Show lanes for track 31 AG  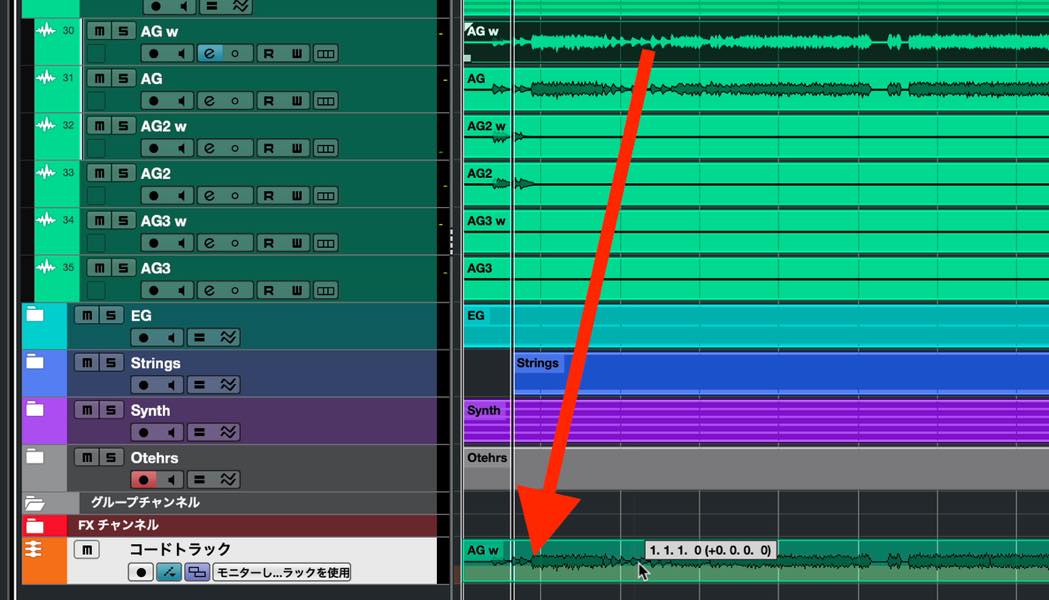tap(326, 101)
